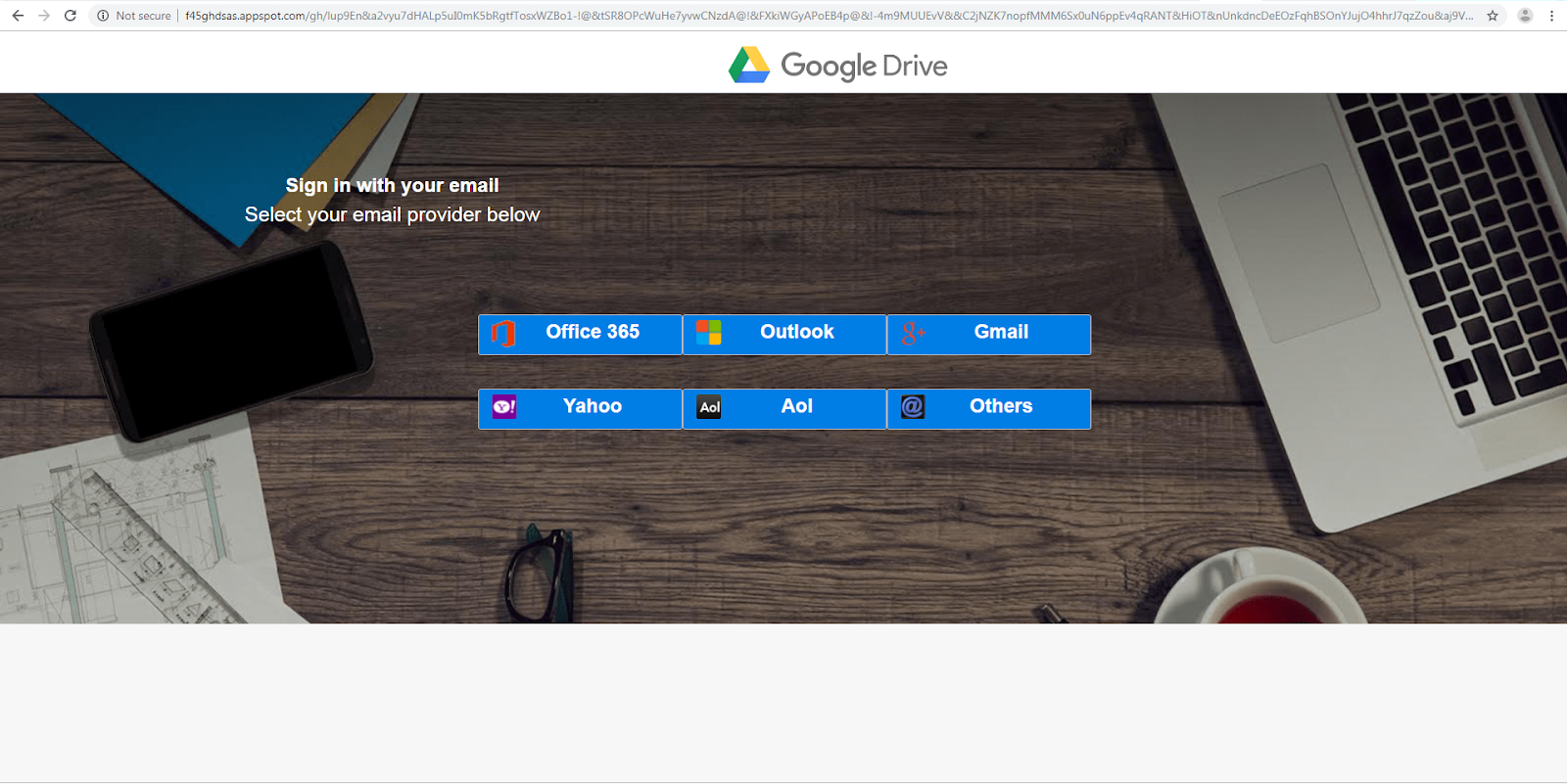Click the Not secure info icon
This screenshot has height=784, width=1567.
[103, 16]
